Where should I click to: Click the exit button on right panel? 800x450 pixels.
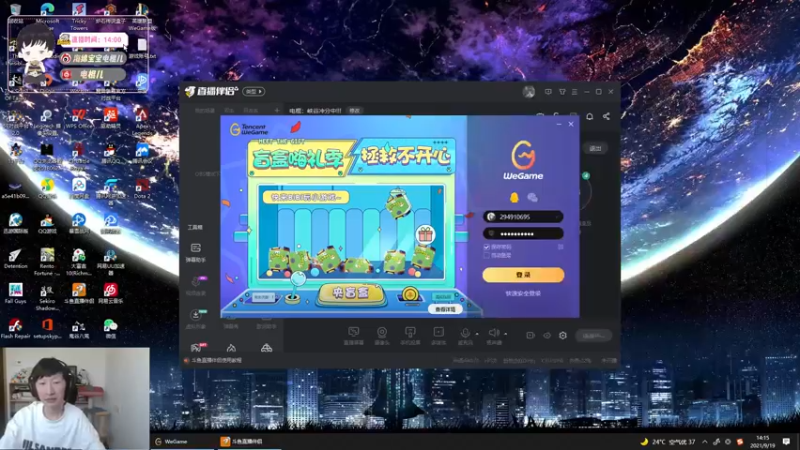595,148
